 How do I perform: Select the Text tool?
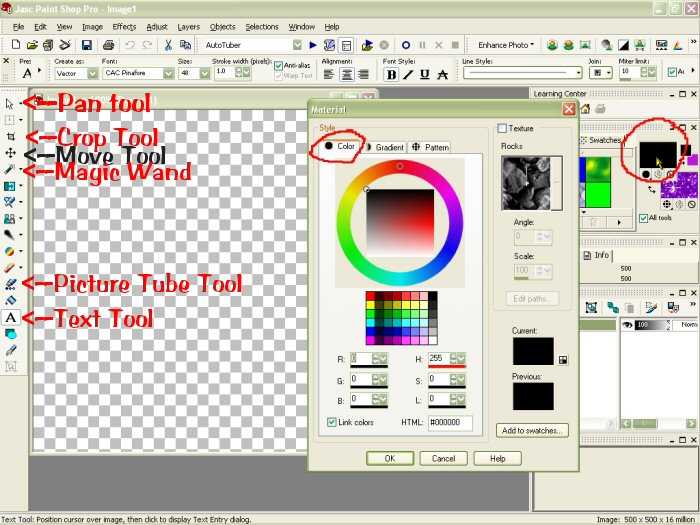[11, 317]
